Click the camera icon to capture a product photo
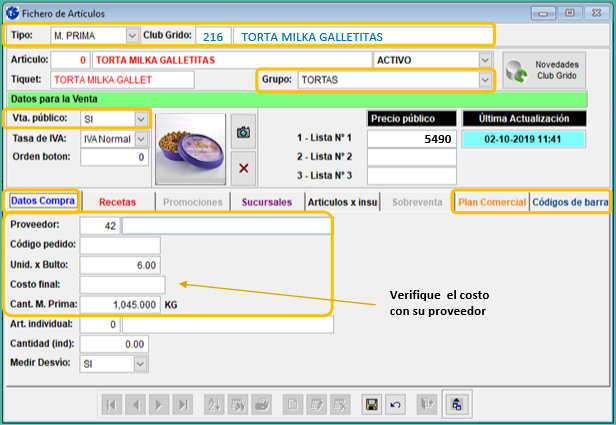 click(243, 131)
